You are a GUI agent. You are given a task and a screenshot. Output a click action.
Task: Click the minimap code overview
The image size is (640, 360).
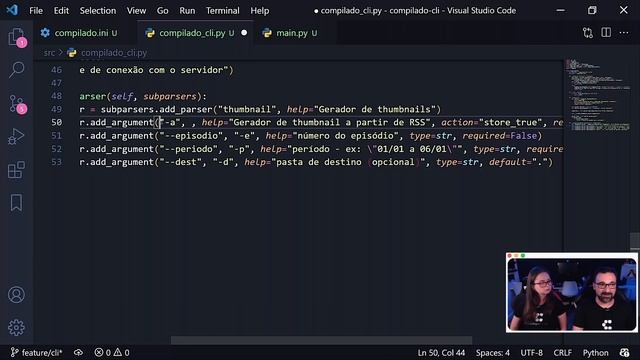pyautogui.click(x=597, y=95)
